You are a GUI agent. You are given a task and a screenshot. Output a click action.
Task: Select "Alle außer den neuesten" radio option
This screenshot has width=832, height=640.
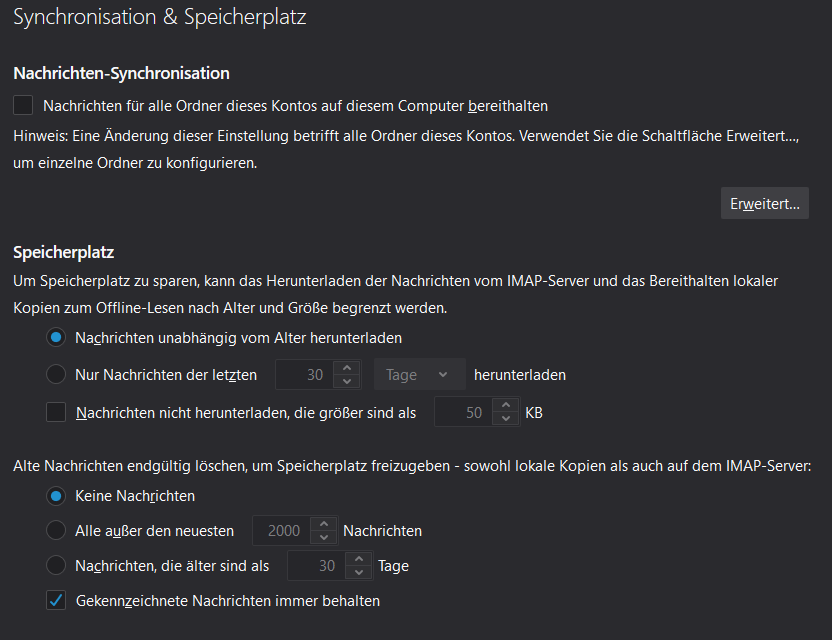[x=56, y=531]
